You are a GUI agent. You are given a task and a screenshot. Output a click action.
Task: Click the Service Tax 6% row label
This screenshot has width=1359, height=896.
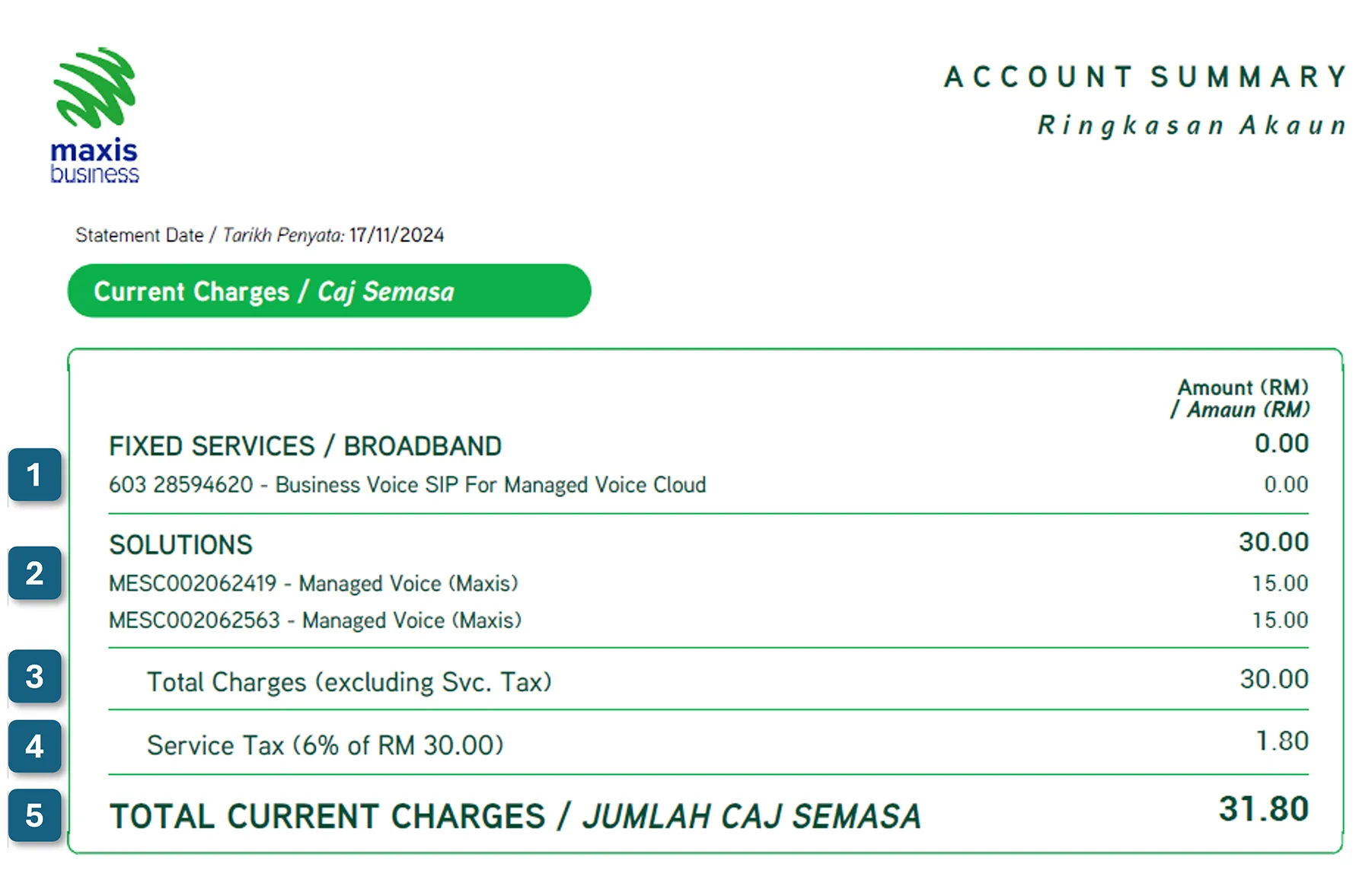point(325,745)
